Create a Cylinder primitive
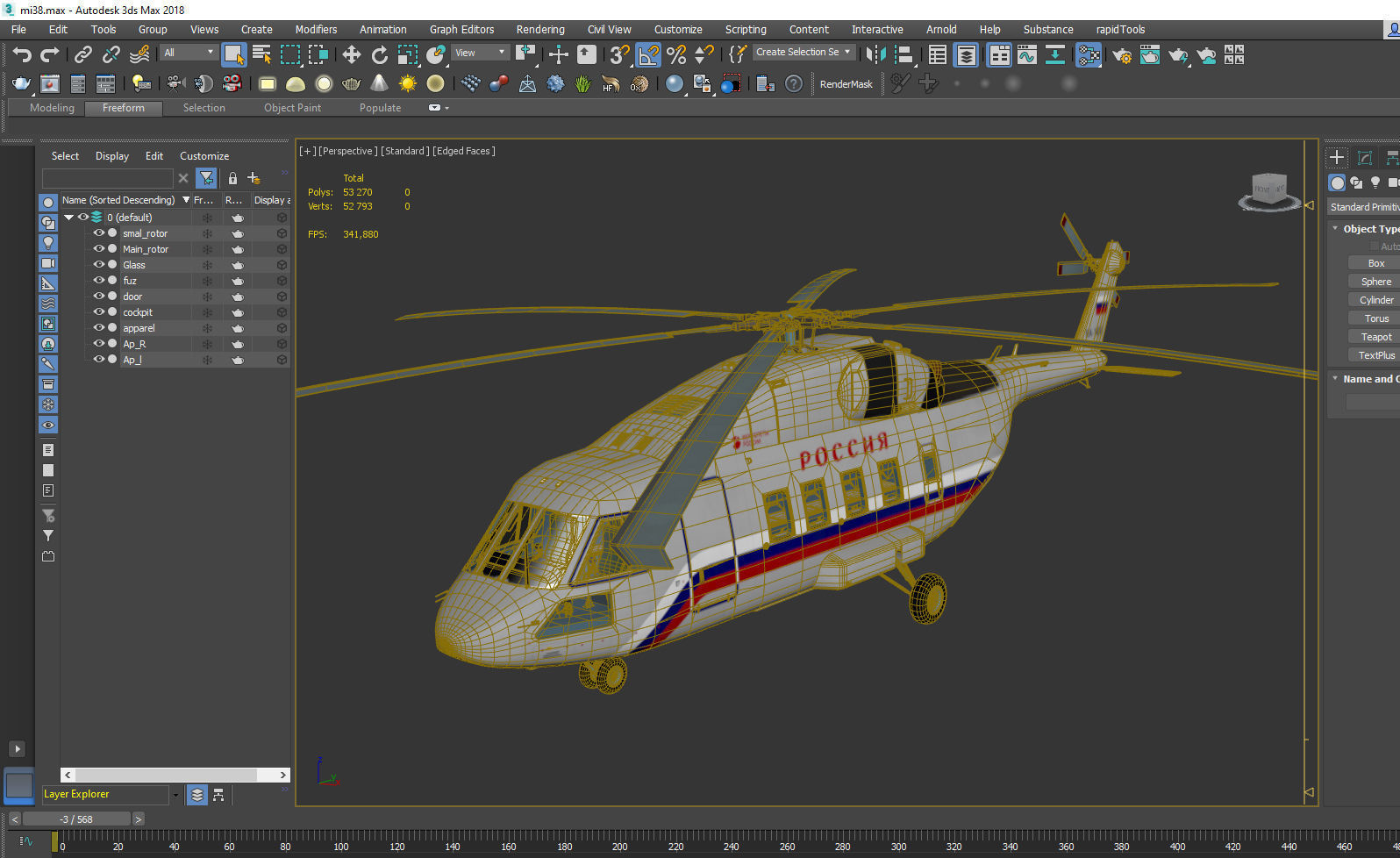1400x858 pixels. (x=1375, y=300)
